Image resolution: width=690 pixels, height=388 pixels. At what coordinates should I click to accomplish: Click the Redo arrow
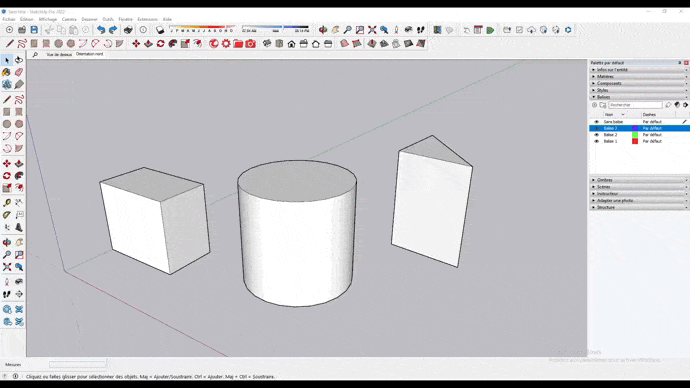(x=113, y=30)
